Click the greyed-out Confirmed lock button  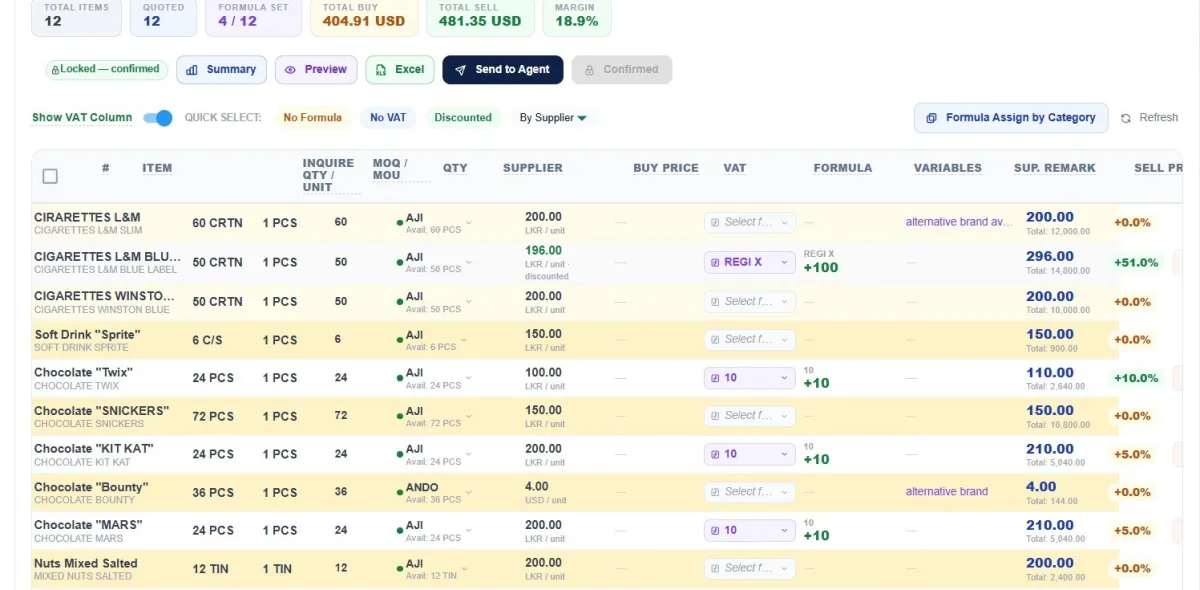pos(622,70)
